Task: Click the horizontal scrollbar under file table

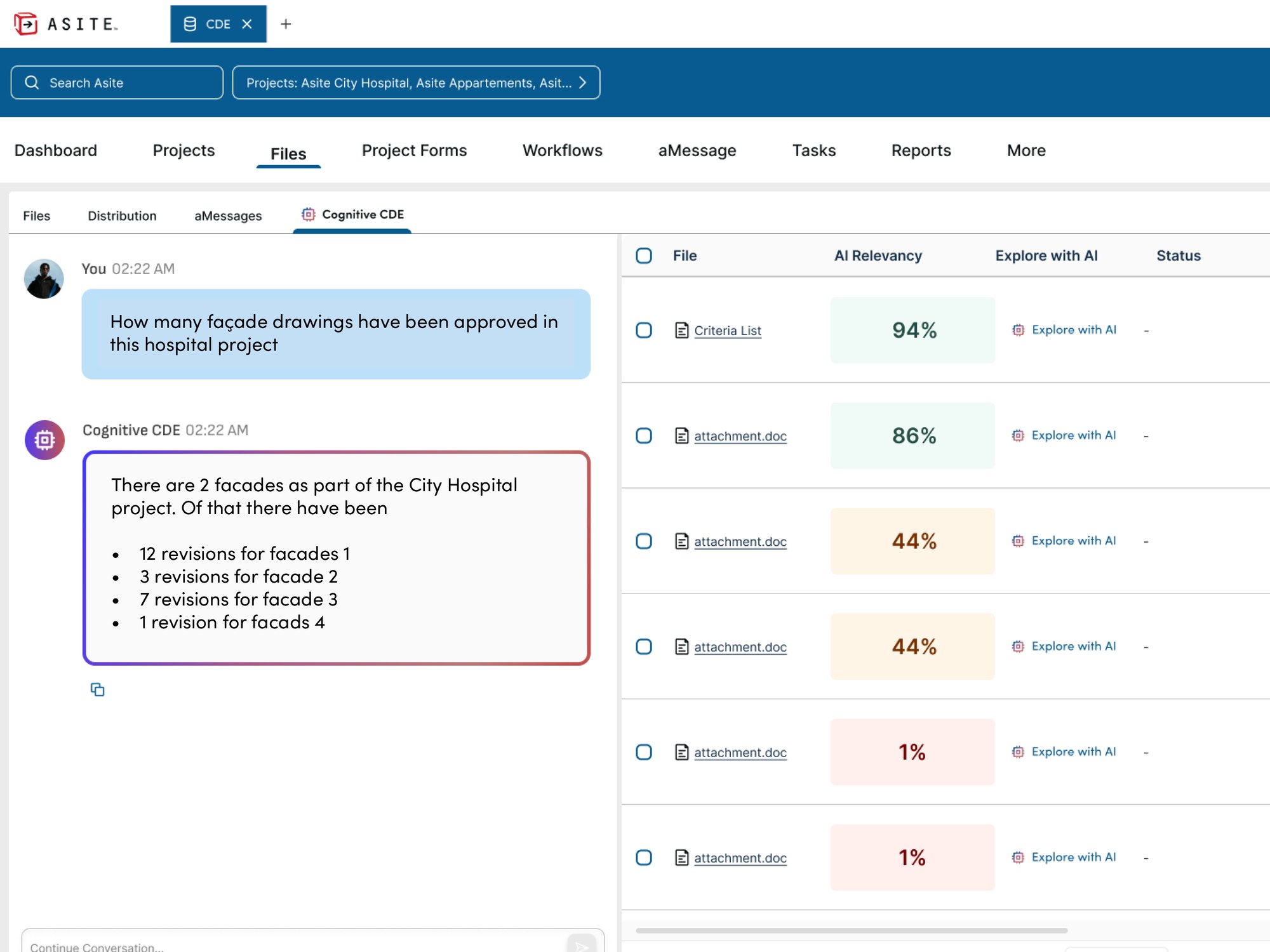Action: [x=851, y=930]
